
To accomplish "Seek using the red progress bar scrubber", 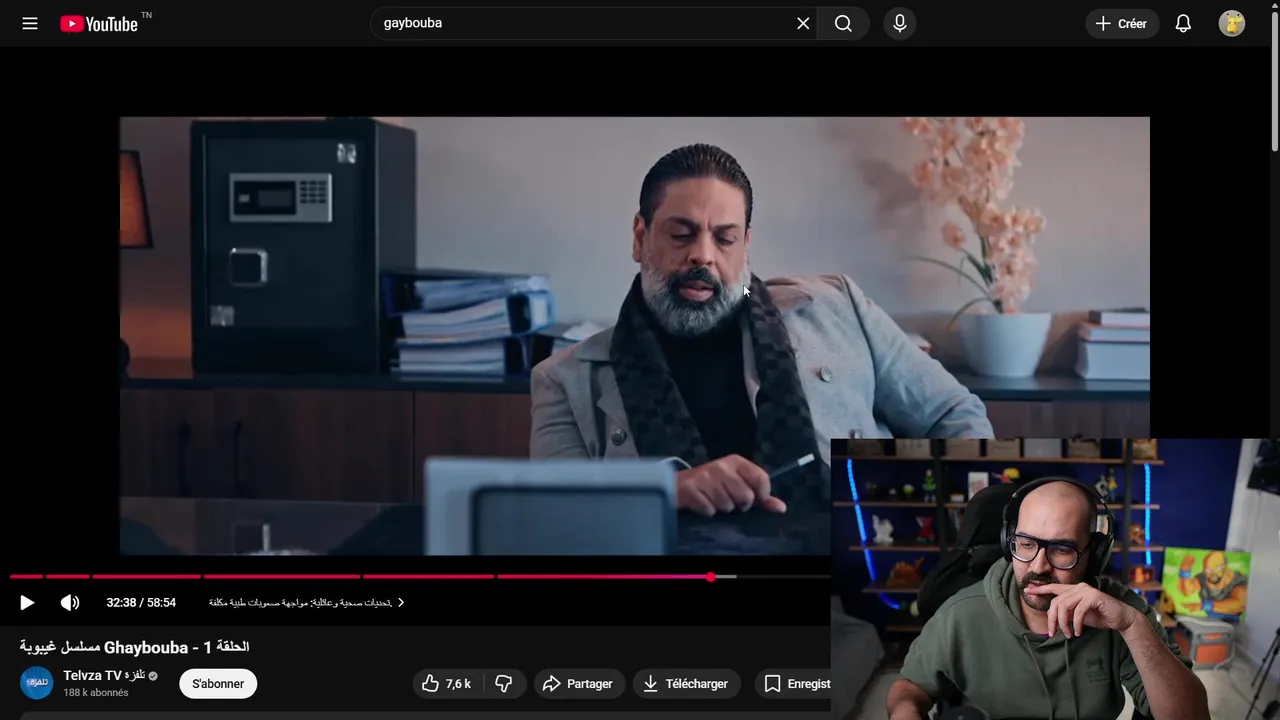I will [710, 576].
